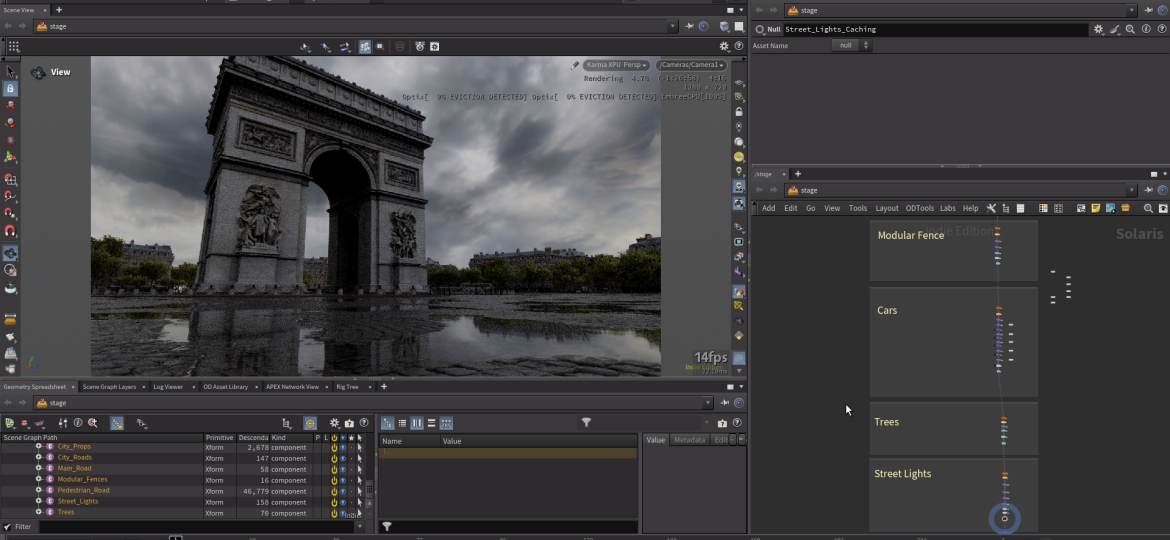Open the network editor wrench tools icon
This screenshot has height=540, width=1170.
pos(991,208)
